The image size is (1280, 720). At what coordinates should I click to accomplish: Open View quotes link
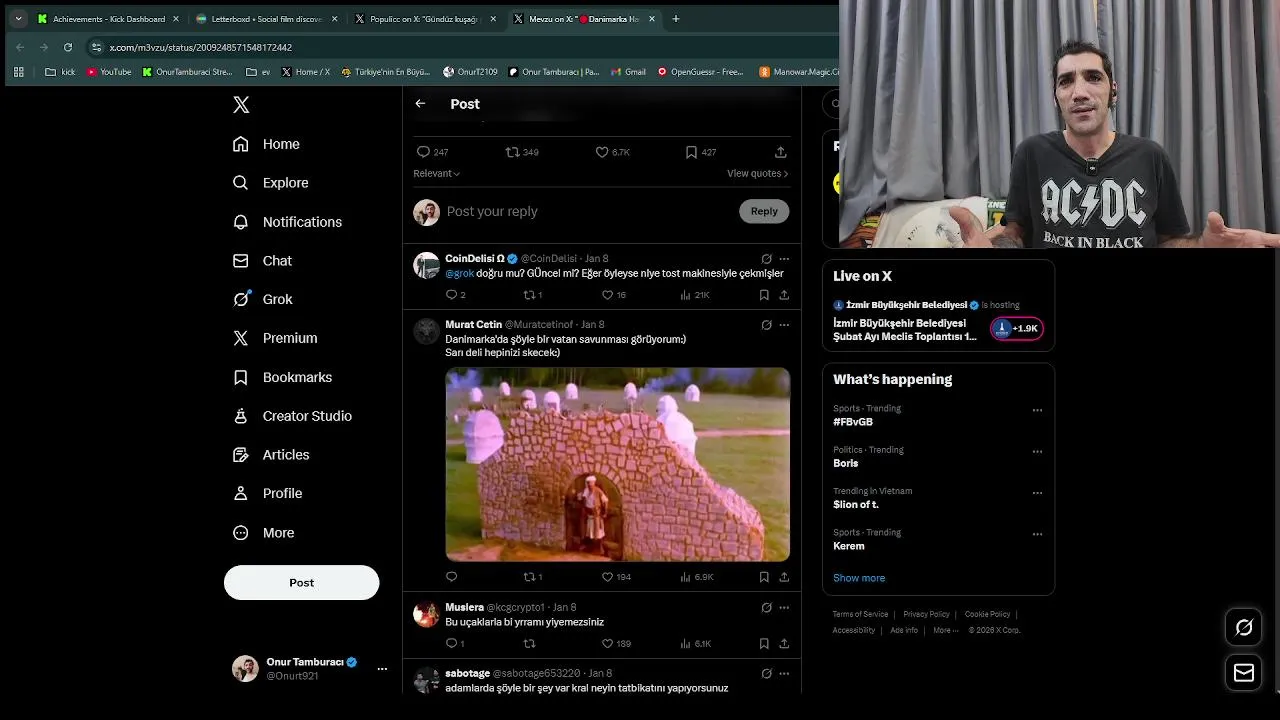[x=757, y=173]
